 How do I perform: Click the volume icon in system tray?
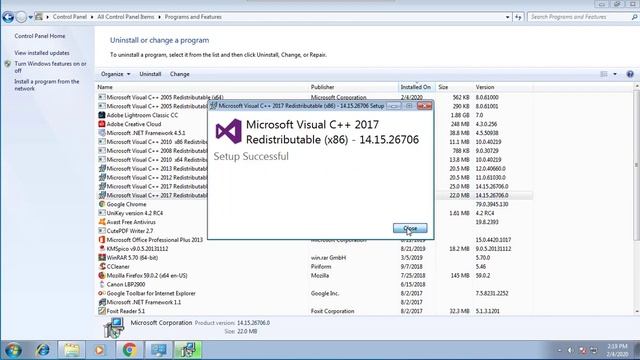[571, 350]
